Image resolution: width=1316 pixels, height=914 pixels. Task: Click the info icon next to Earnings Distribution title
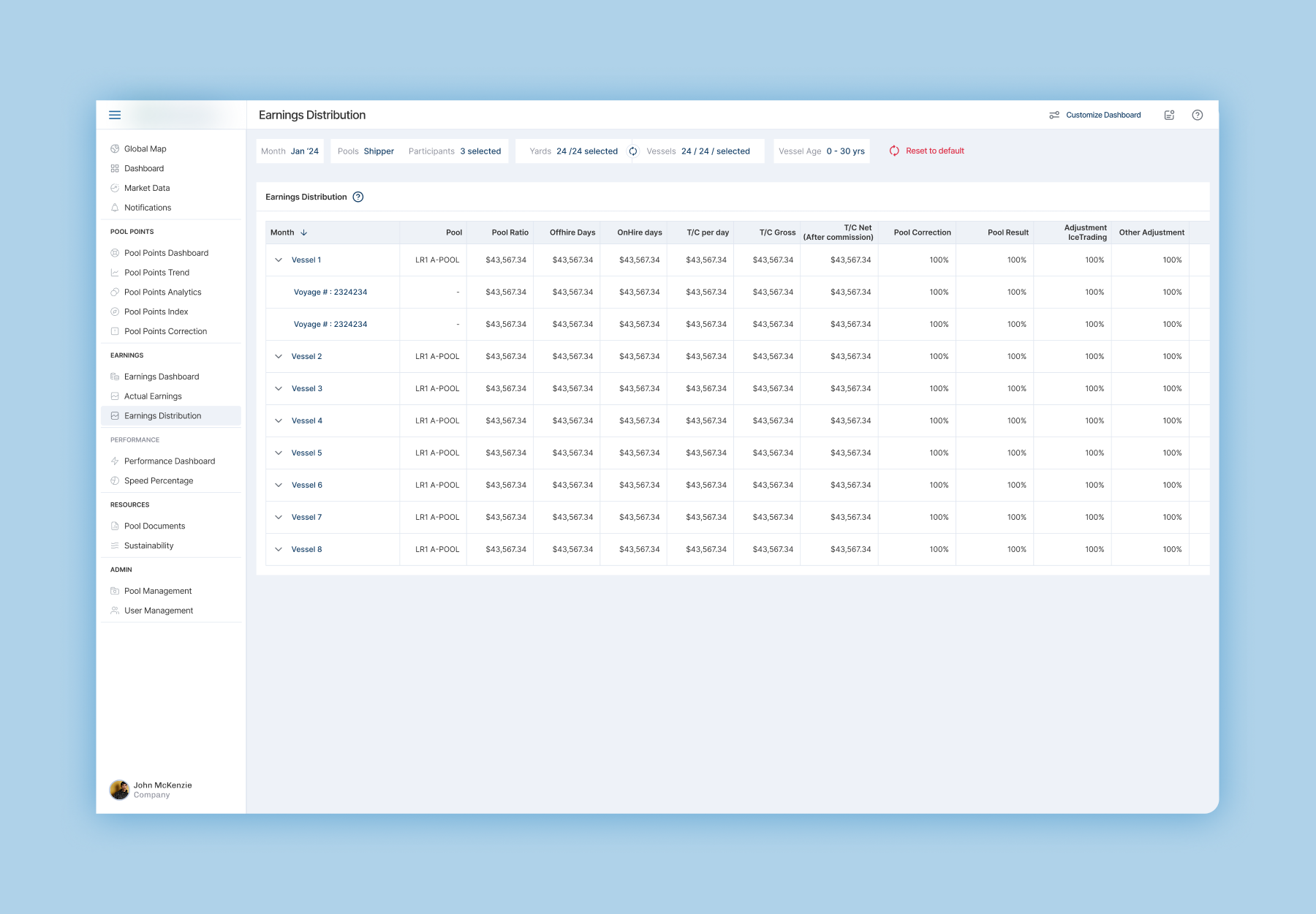coord(358,197)
